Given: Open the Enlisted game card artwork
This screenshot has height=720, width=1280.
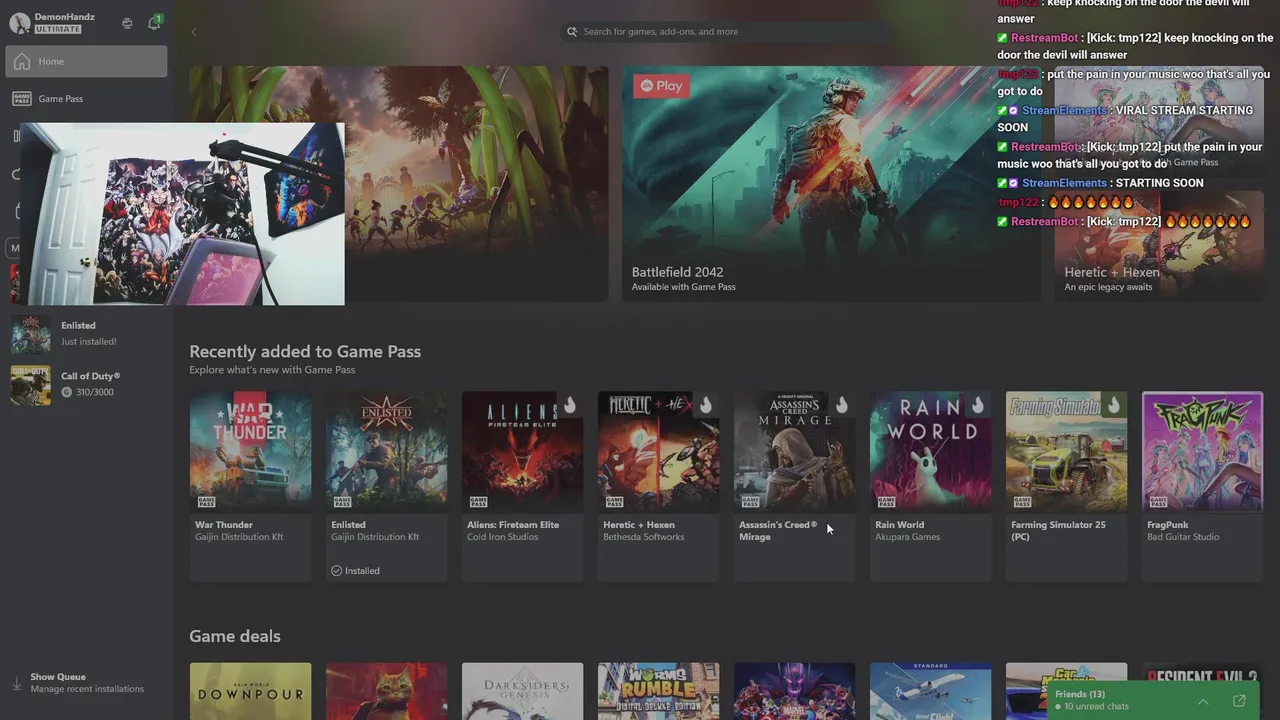Looking at the screenshot, I should pos(386,451).
